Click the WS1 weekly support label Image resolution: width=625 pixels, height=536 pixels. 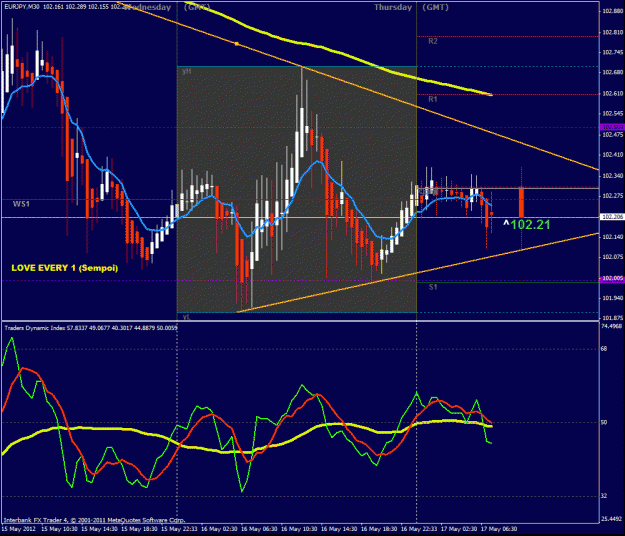21,204
